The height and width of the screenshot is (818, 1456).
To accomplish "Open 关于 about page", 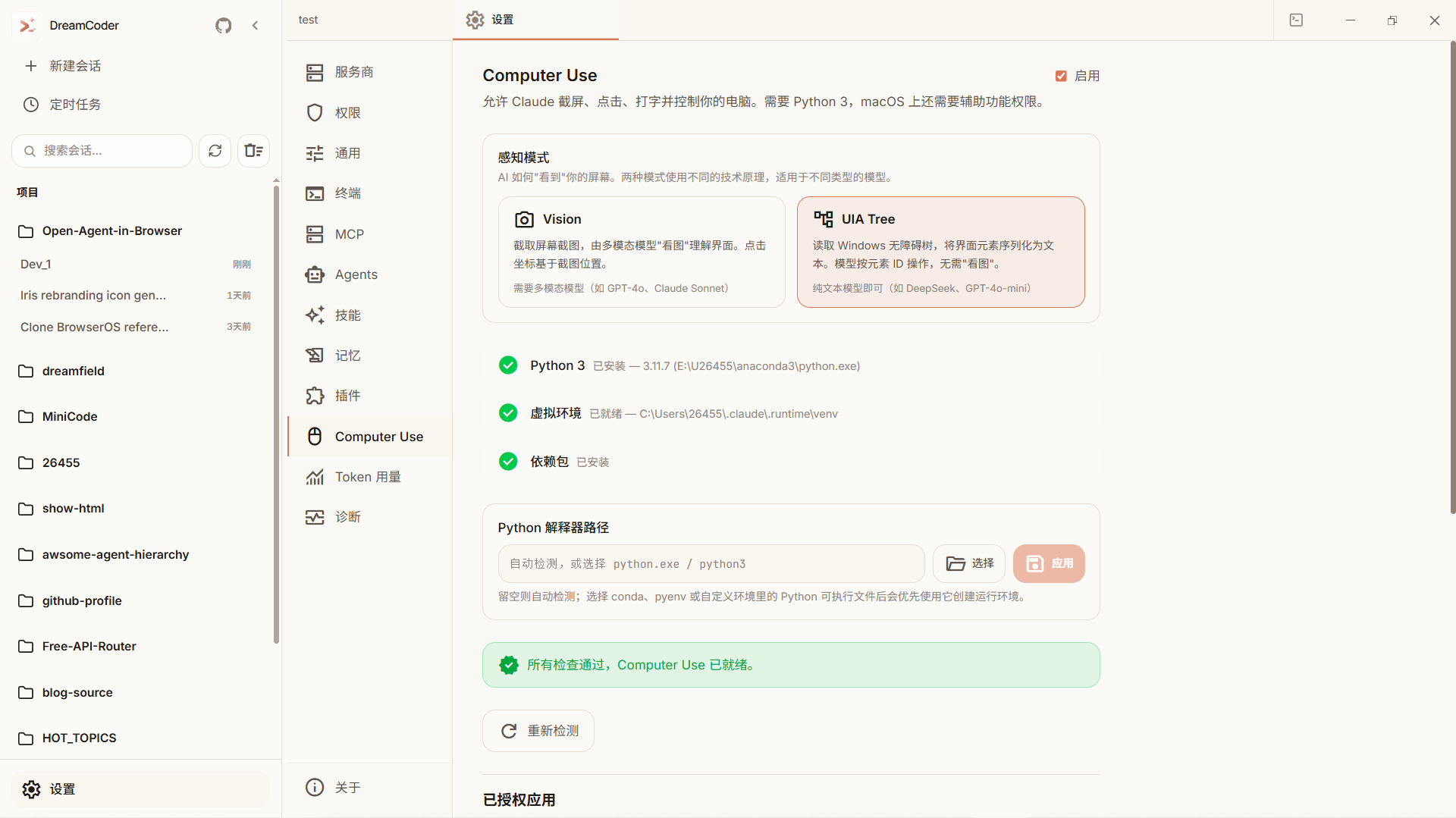I will [x=370, y=788].
